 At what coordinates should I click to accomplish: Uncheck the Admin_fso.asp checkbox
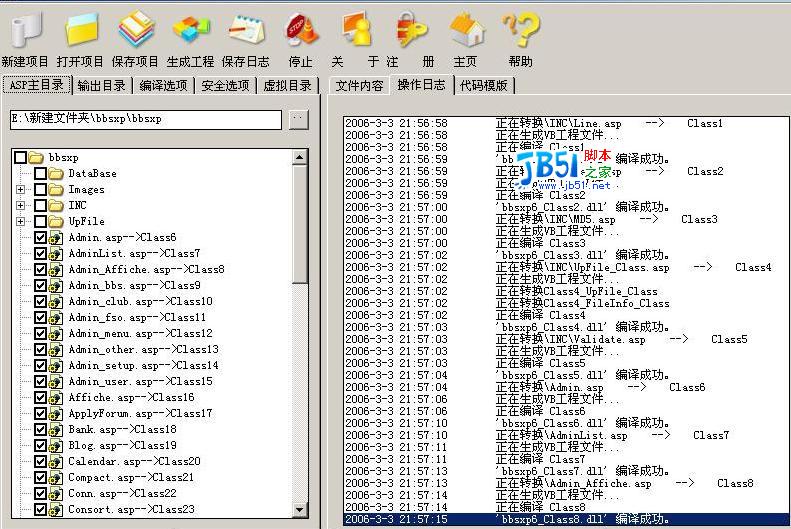(x=40, y=318)
